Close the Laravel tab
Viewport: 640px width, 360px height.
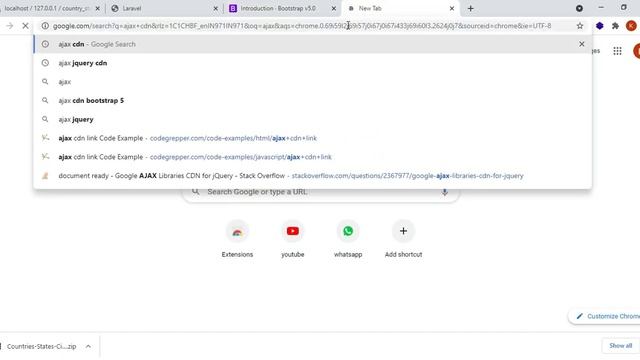tap(216, 8)
